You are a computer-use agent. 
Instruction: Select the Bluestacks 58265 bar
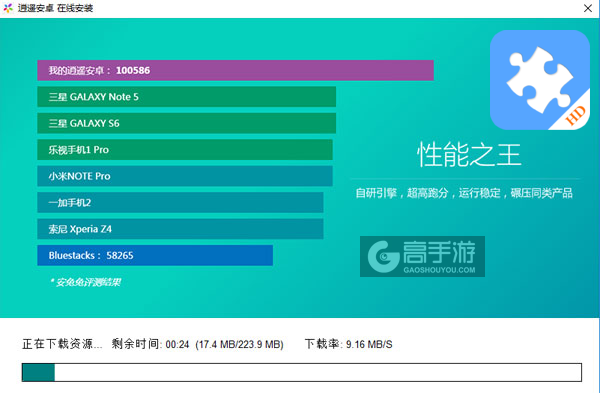[155, 255]
